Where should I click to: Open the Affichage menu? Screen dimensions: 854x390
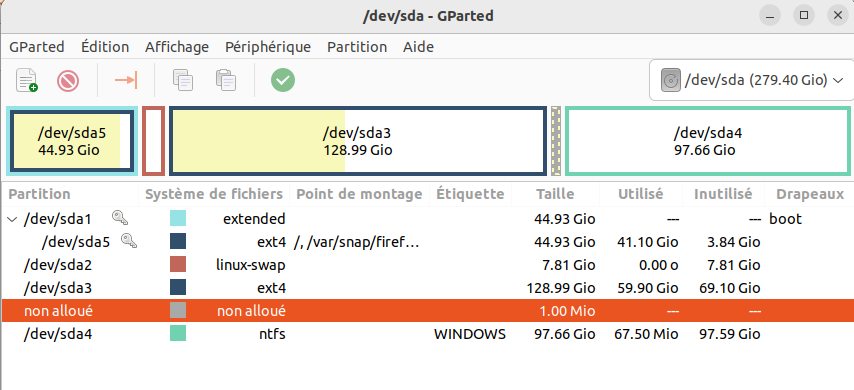pyautogui.click(x=177, y=47)
